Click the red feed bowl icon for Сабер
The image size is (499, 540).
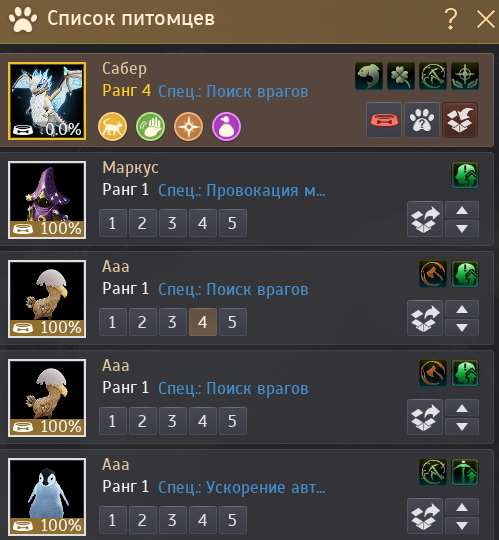(x=384, y=120)
